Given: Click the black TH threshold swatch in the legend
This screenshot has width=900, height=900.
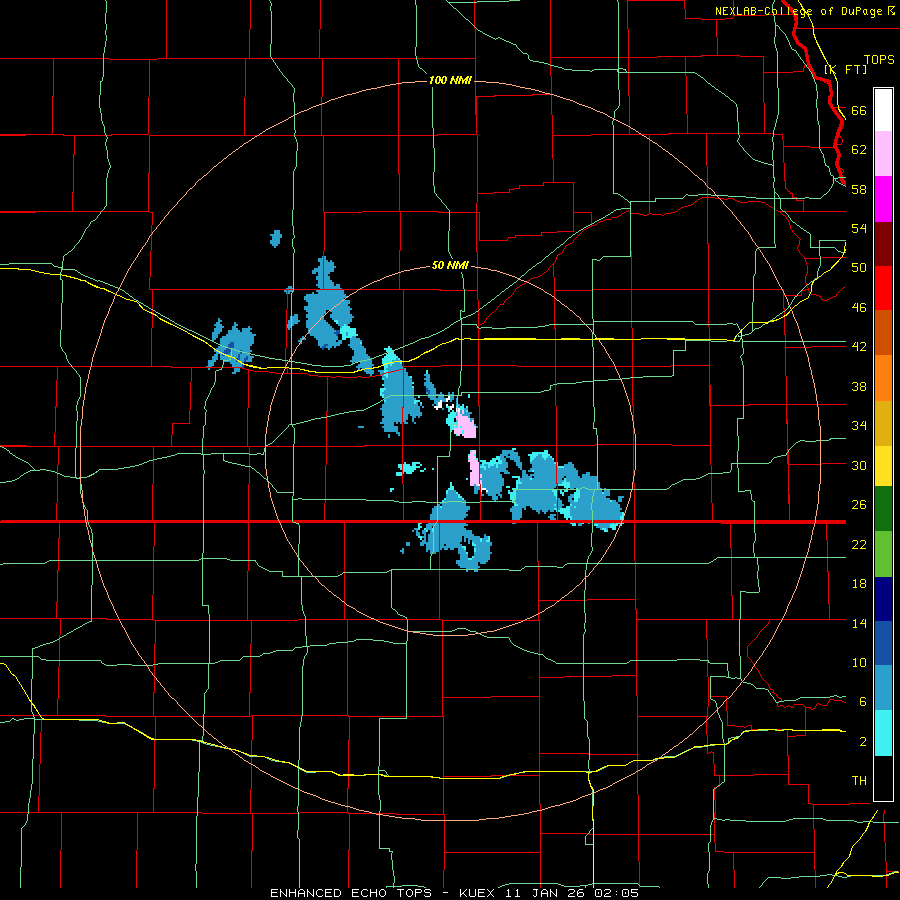Looking at the screenshot, I should click(x=883, y=778).
